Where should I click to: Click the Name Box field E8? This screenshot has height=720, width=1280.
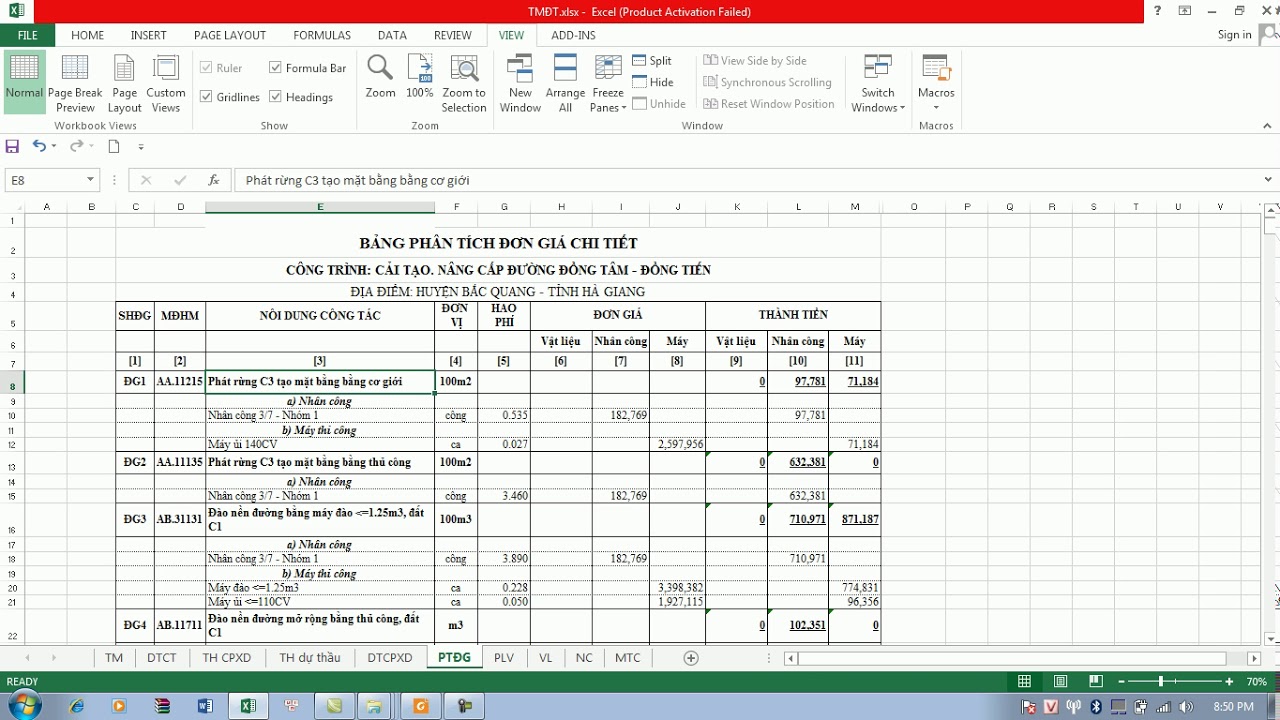click(x=45, y=180)
